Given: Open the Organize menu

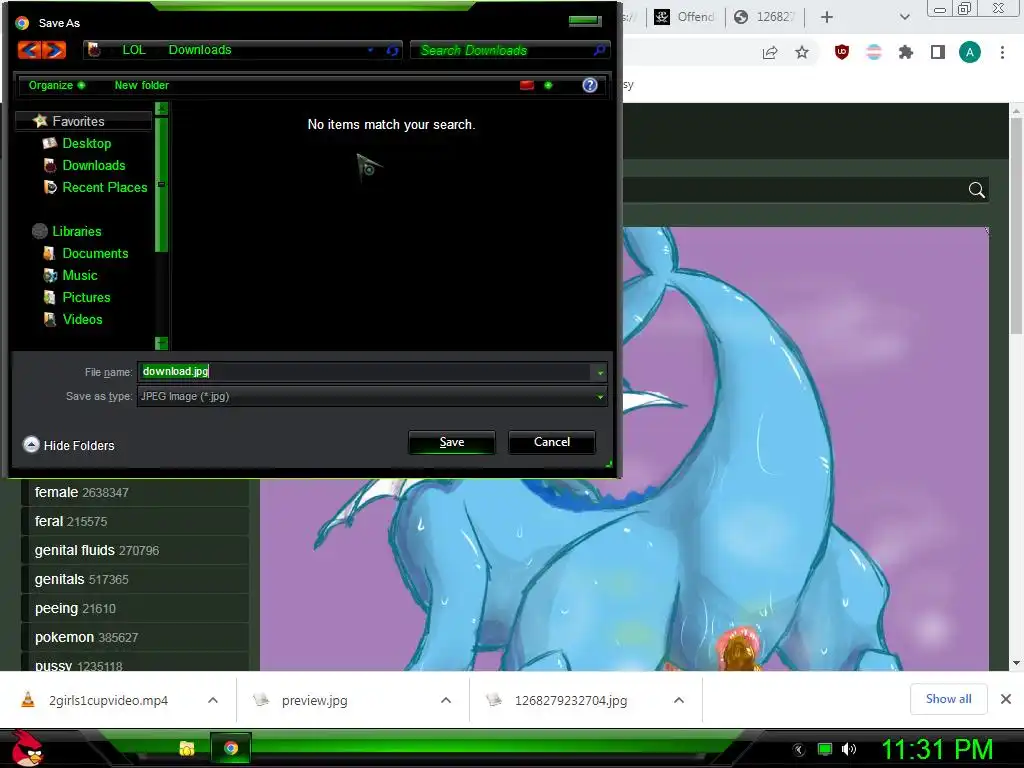Looking at the screenshot, I should coord(56,85).
